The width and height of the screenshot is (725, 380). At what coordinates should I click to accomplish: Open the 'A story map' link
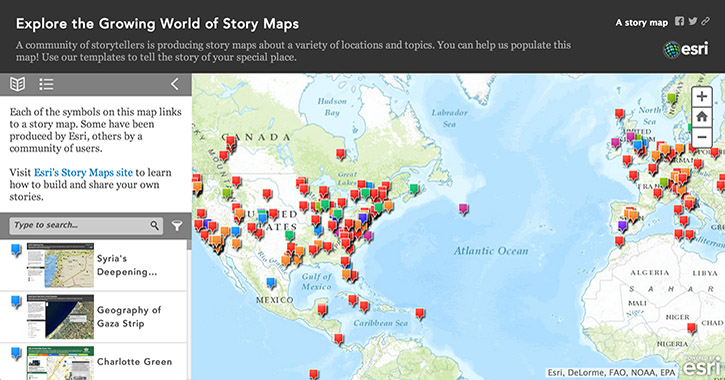642,22
